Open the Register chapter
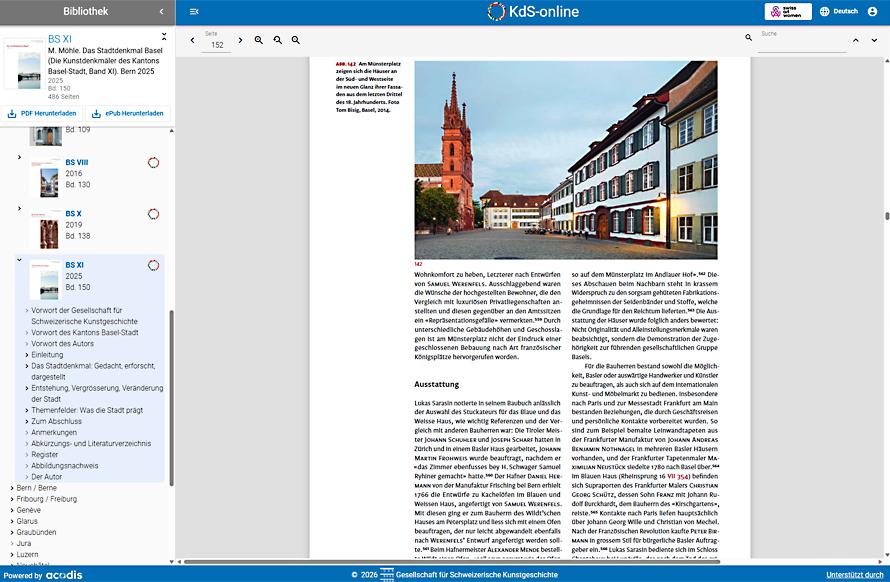 pyautogui.click(x=44, y=455)
